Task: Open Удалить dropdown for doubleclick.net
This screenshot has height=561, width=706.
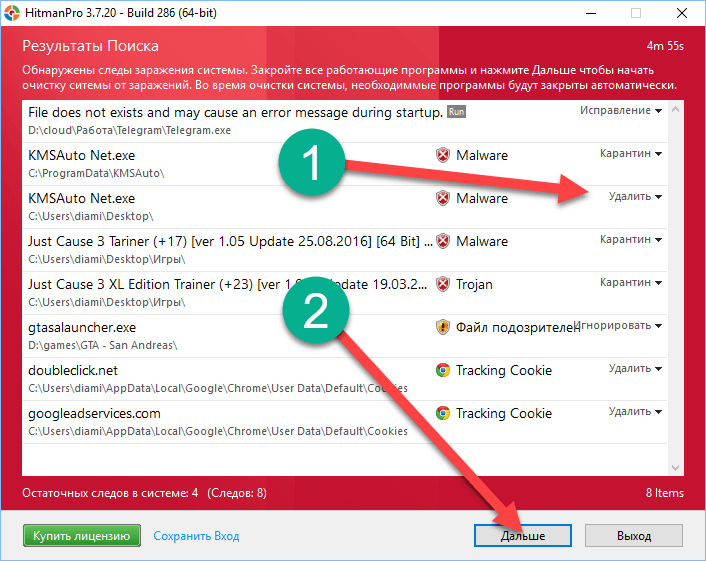Action: tap(635, 368)
